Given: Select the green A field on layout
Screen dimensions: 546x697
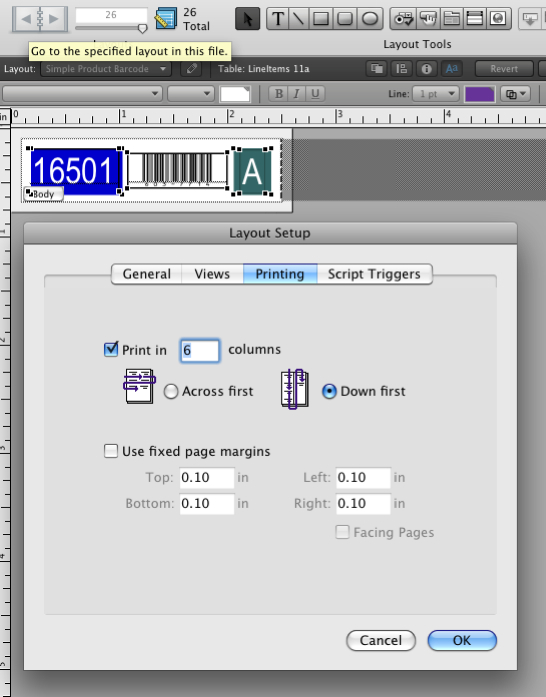Looking at the screenshot, I should point(252,171).
